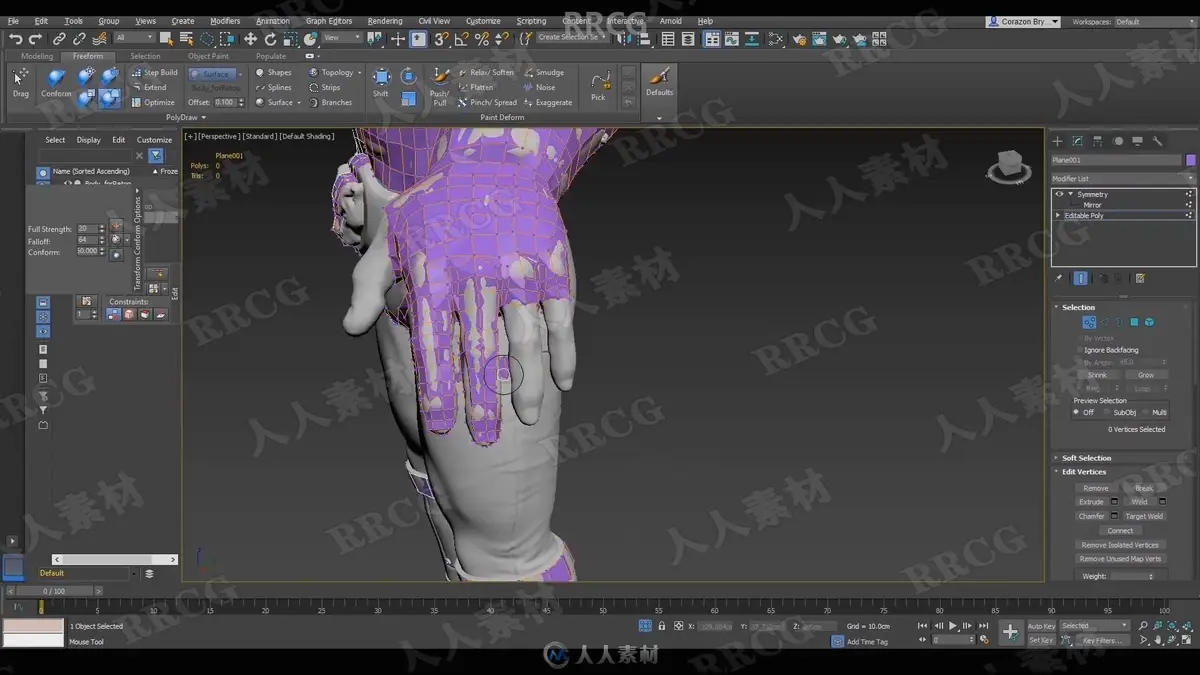Select the SubObj preview selection radio
The image size is (1200, 675).
(1107, 412)
